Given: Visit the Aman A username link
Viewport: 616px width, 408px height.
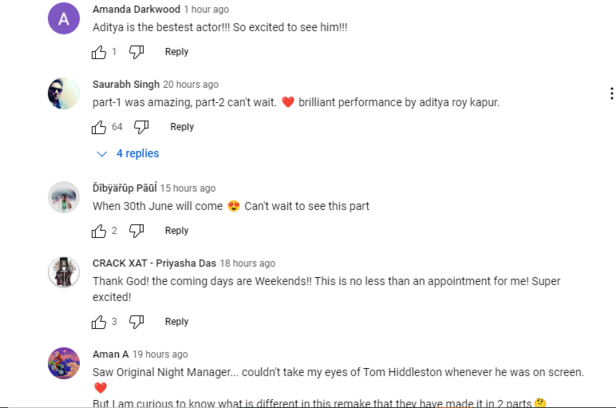Looking at the screenshot, I should pyautogui.click(x=110, y=354).
